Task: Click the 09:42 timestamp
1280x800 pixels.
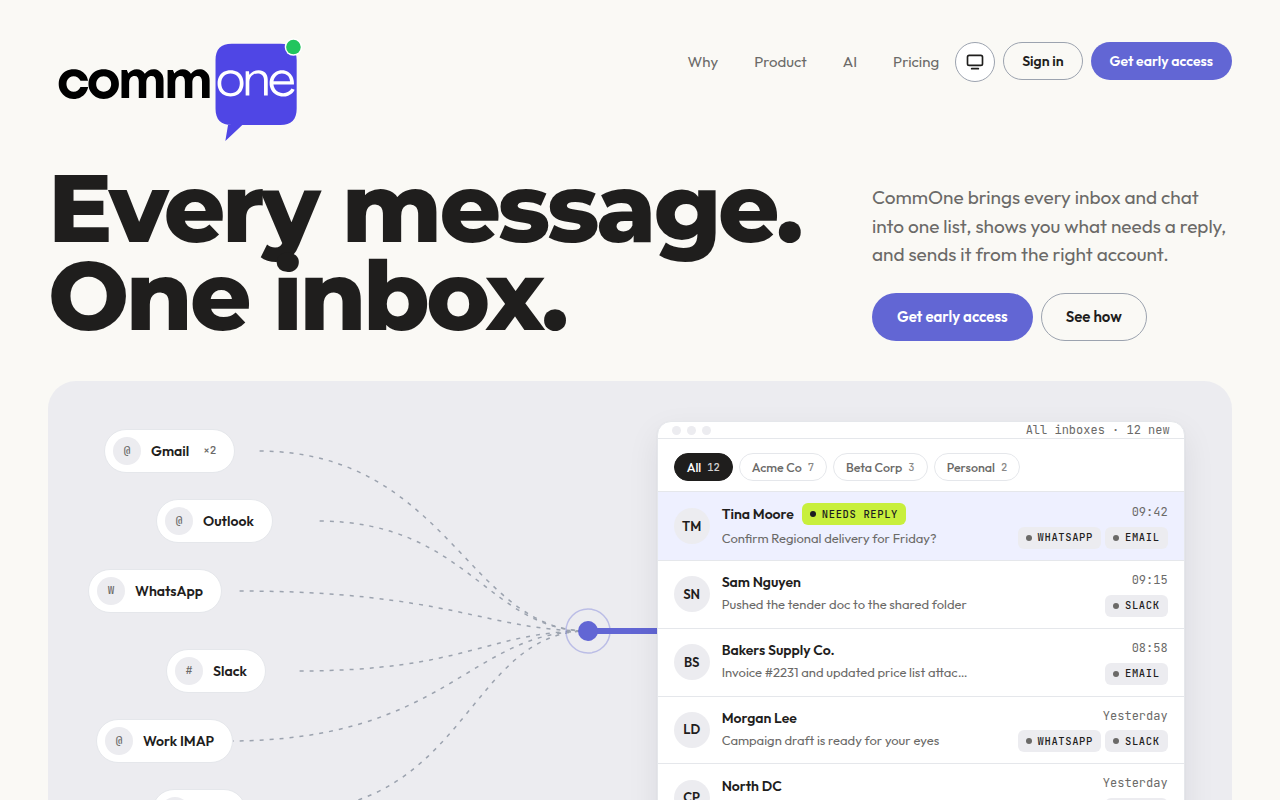Action: click(x=1149, y=512)
